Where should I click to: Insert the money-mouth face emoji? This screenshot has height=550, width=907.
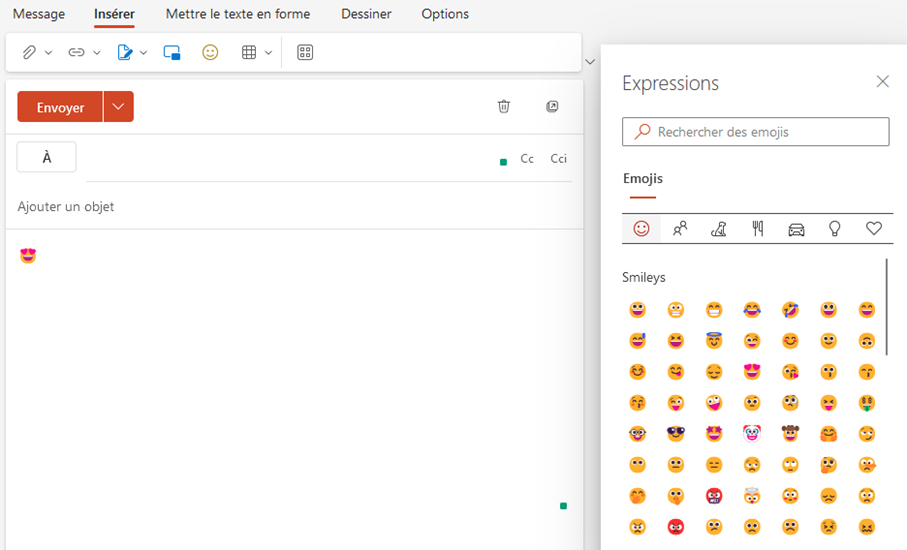pos(867,403)
